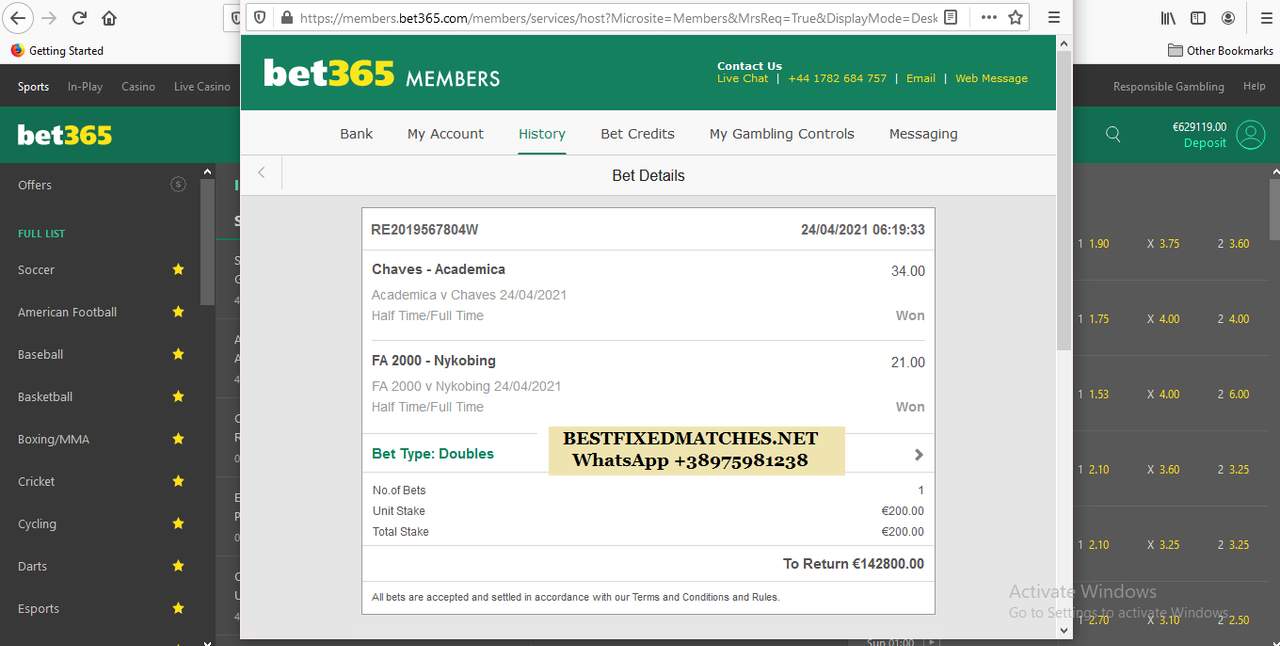The image size is (1280, 646).
Task: Toggle the Baseball favourite star
Action: click(x=178, y=354)
